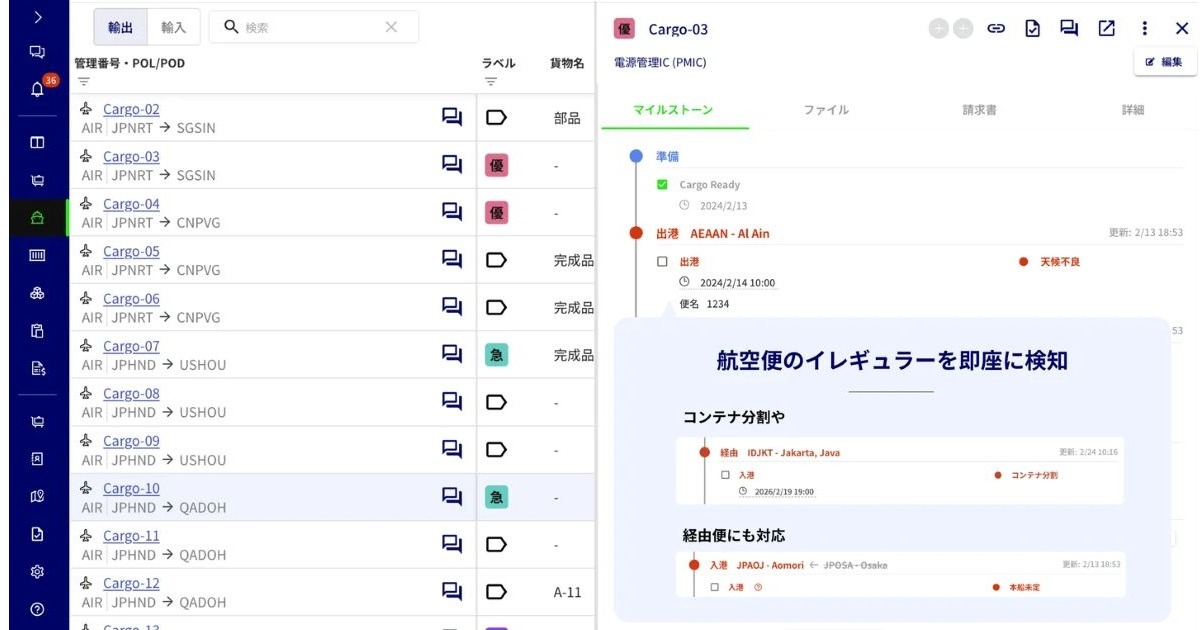This screenshot has height=630, width=1200.
Task: Check the 出港 departure checkbox
Action: click(x=662, y=262)
